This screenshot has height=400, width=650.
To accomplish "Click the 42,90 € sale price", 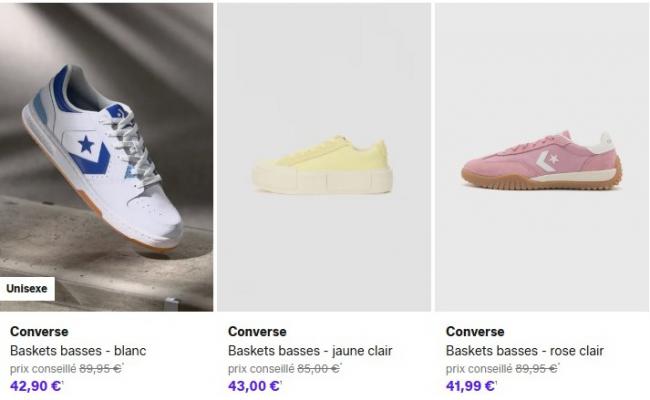I will point(36,386).
